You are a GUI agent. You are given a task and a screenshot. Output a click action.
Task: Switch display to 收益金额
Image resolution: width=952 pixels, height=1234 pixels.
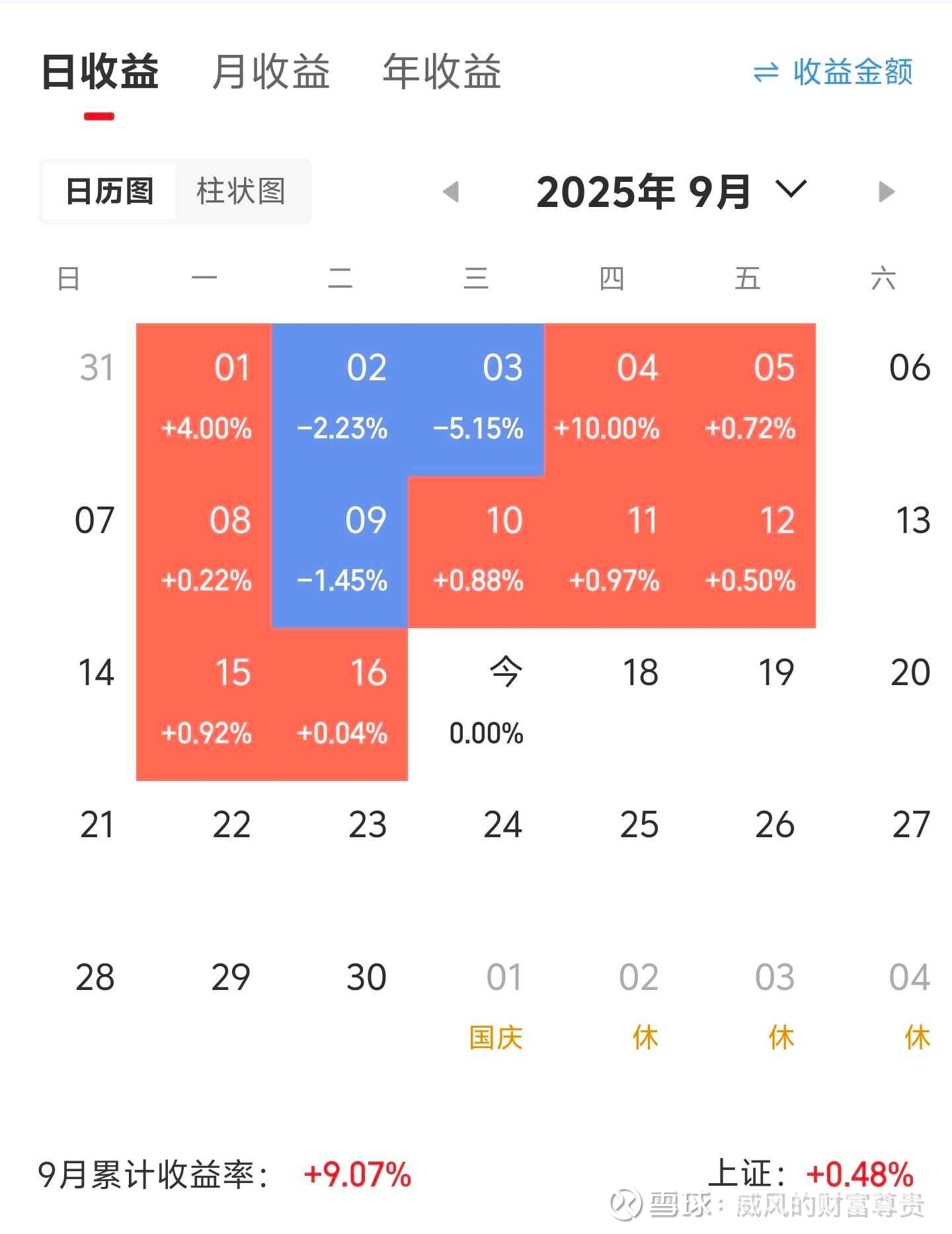(852, 72)
